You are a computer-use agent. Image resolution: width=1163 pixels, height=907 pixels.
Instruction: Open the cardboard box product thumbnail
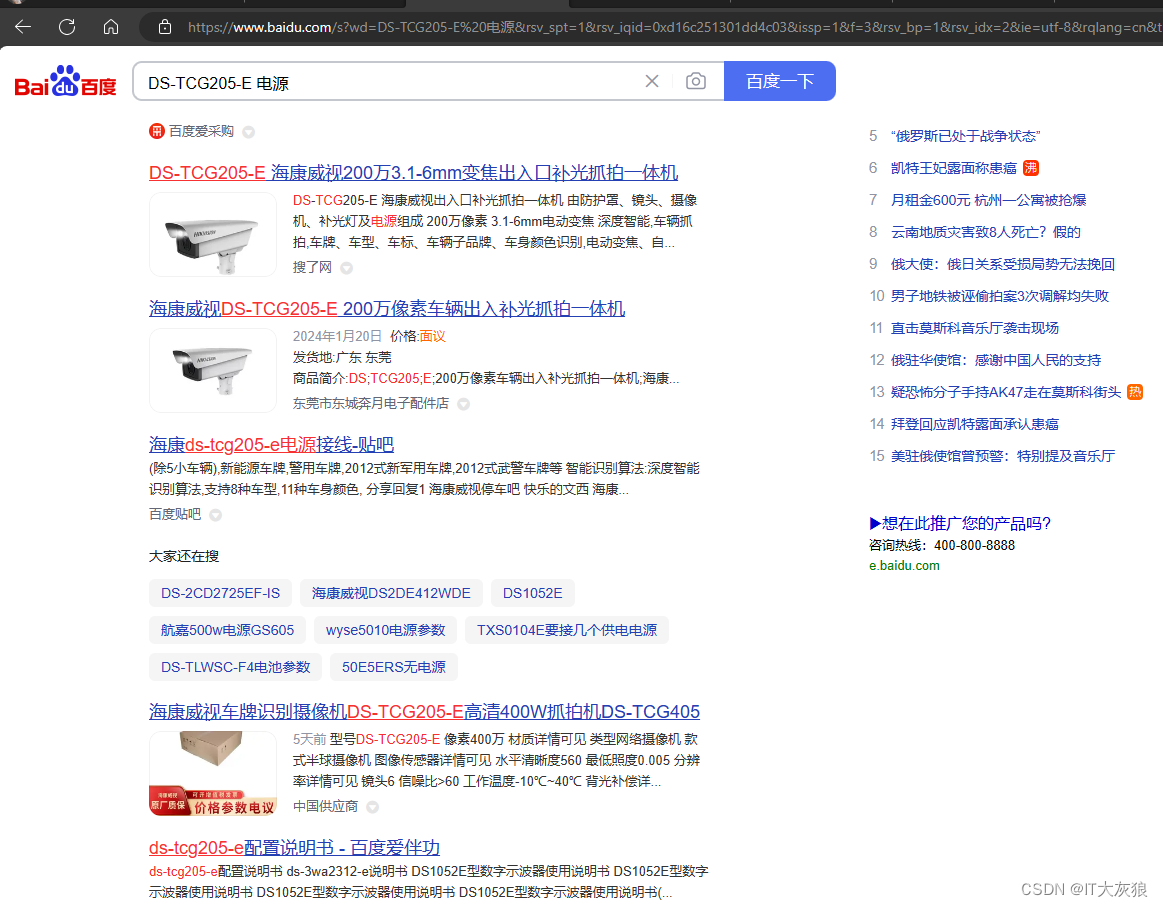pos(213,774)
